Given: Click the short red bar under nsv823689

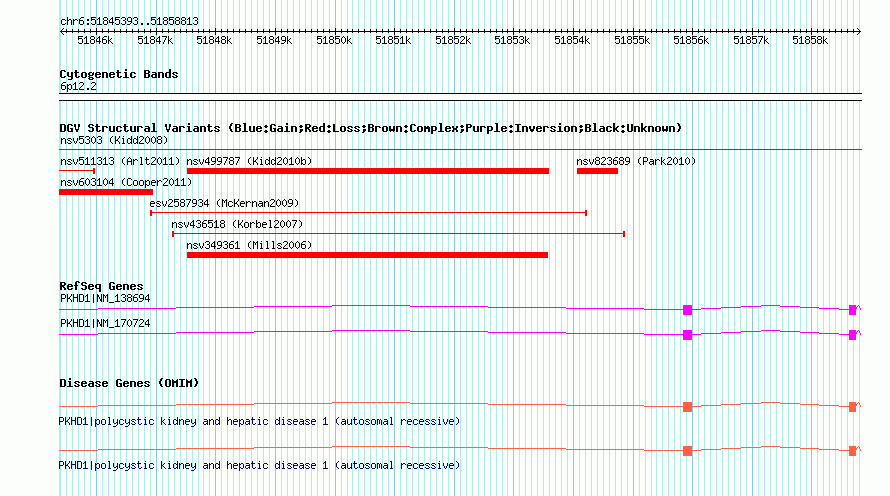Looking at the screenshot, I should 597,171.
